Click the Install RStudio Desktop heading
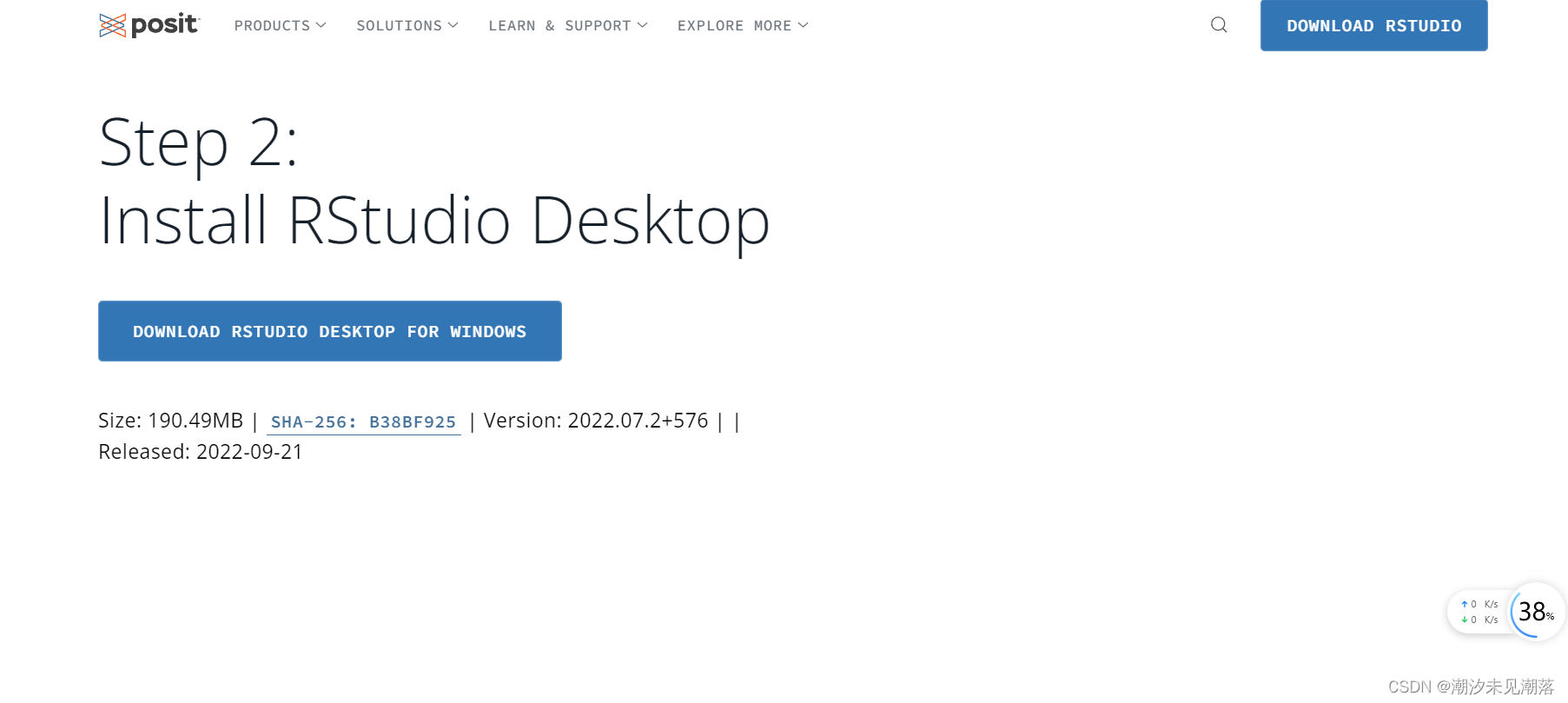Image resolution: width=1568 pixels, height=703 pixels. (x=434, y=222)
